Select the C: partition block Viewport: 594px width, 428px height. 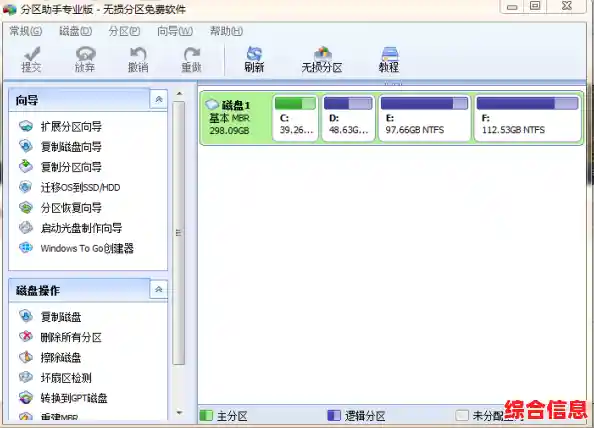coord(295,118)
